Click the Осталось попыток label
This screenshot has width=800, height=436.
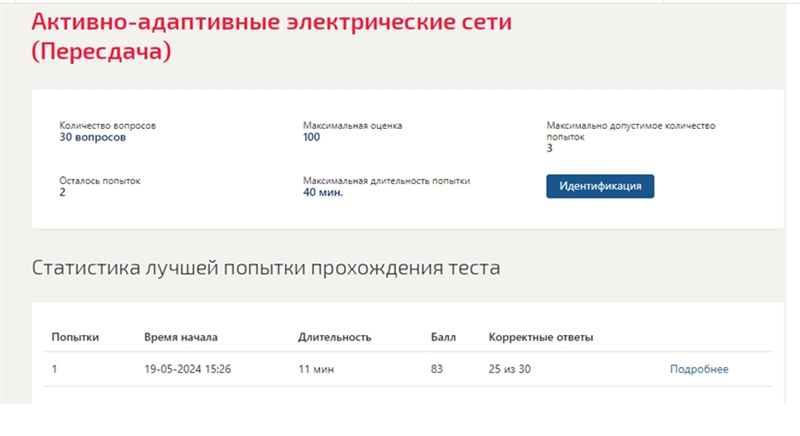point(99,181)
